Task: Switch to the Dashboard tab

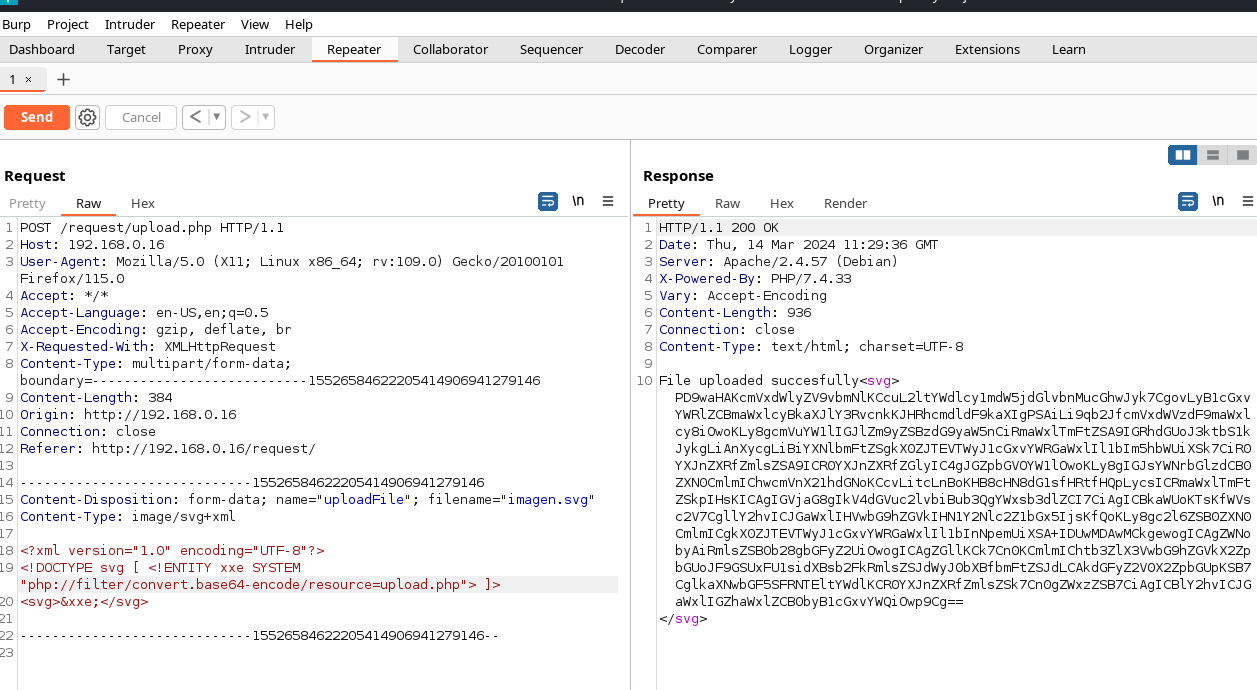Action: click(x=42, y=49)
